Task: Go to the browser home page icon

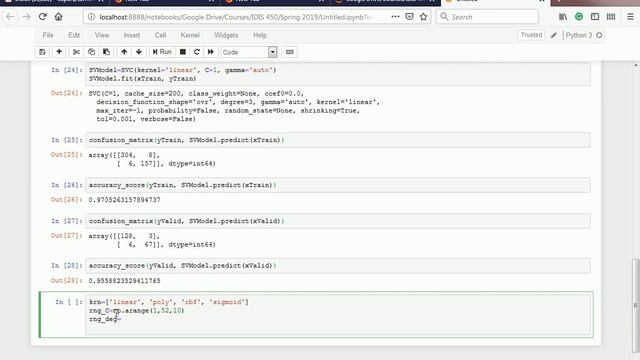Action: (59, 17)
